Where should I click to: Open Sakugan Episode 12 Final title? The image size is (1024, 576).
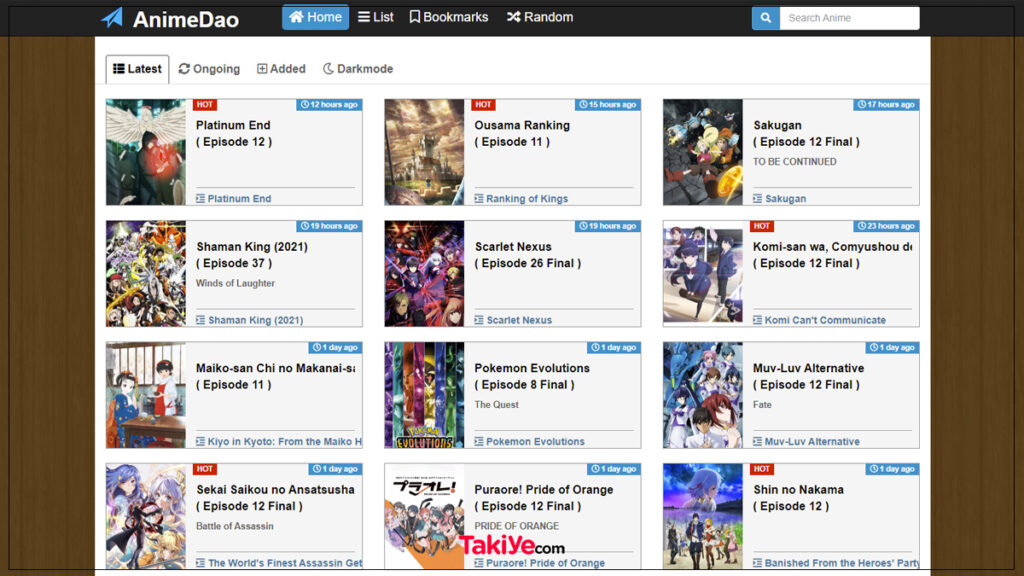click(x=806, y=133)
